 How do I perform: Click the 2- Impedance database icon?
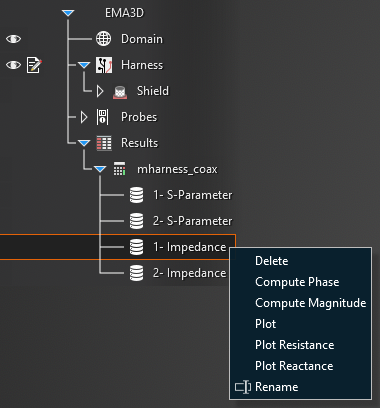[136, 273]
